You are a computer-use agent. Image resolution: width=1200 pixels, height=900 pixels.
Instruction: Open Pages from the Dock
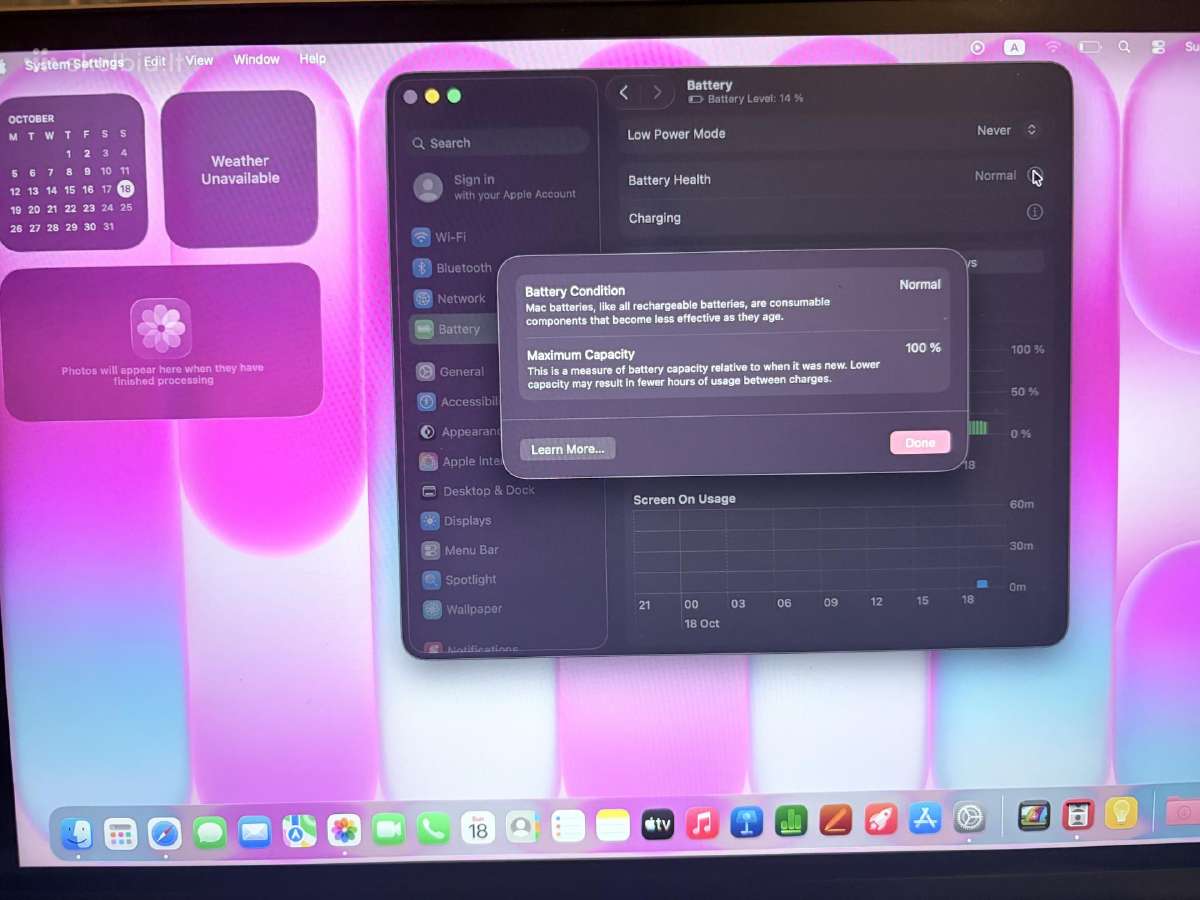(835, 821)
